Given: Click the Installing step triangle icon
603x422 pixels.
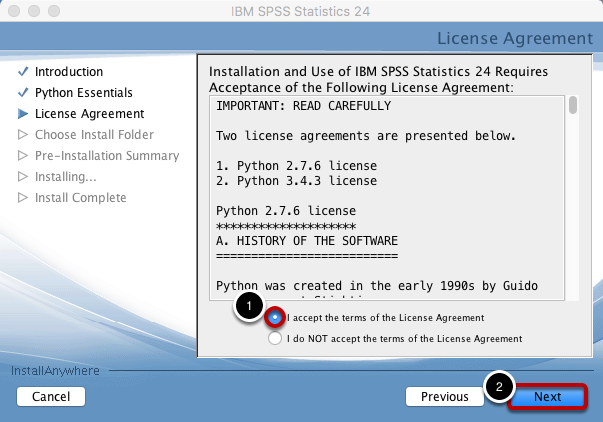Looking at the screenshot, I should tap(23, 177).
